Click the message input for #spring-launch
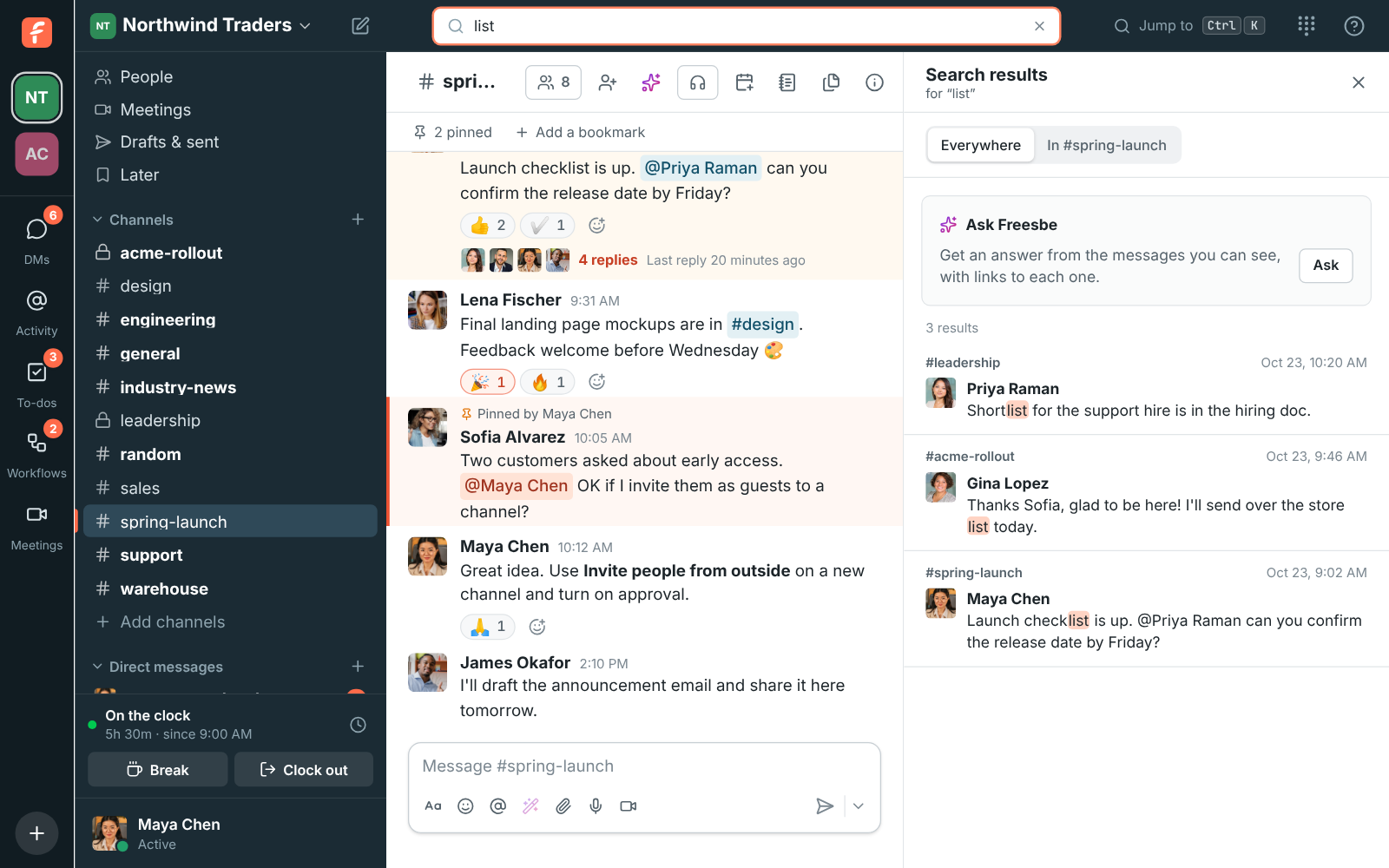Viewport: 1389px width, 868px height. click(644, 766)
